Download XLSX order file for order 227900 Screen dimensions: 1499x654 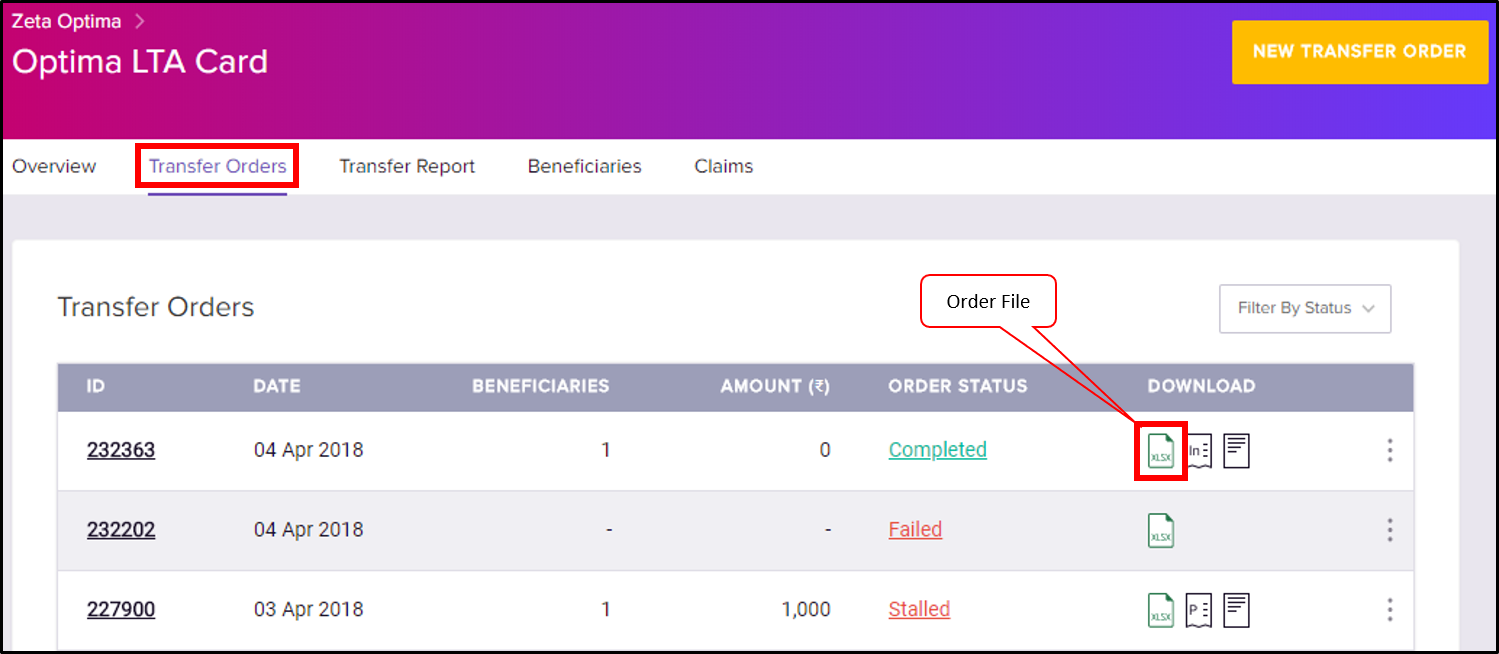(x=1161, y=610)
